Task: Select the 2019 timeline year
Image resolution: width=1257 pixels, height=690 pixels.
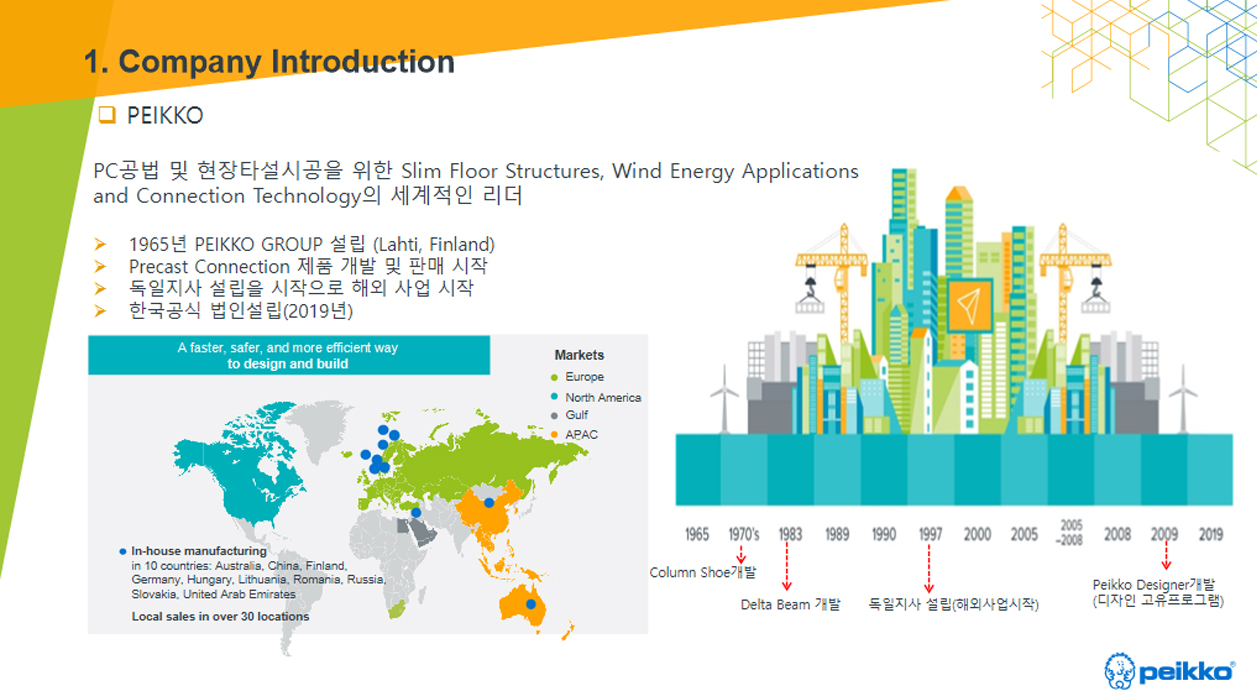Action: tap(1210, 534)
